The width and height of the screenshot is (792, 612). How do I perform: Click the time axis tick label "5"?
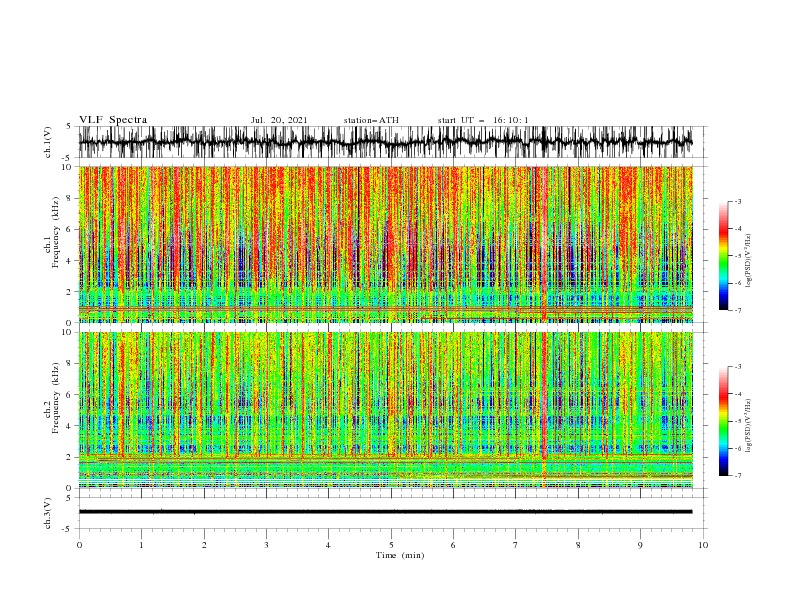click(391, 545)
